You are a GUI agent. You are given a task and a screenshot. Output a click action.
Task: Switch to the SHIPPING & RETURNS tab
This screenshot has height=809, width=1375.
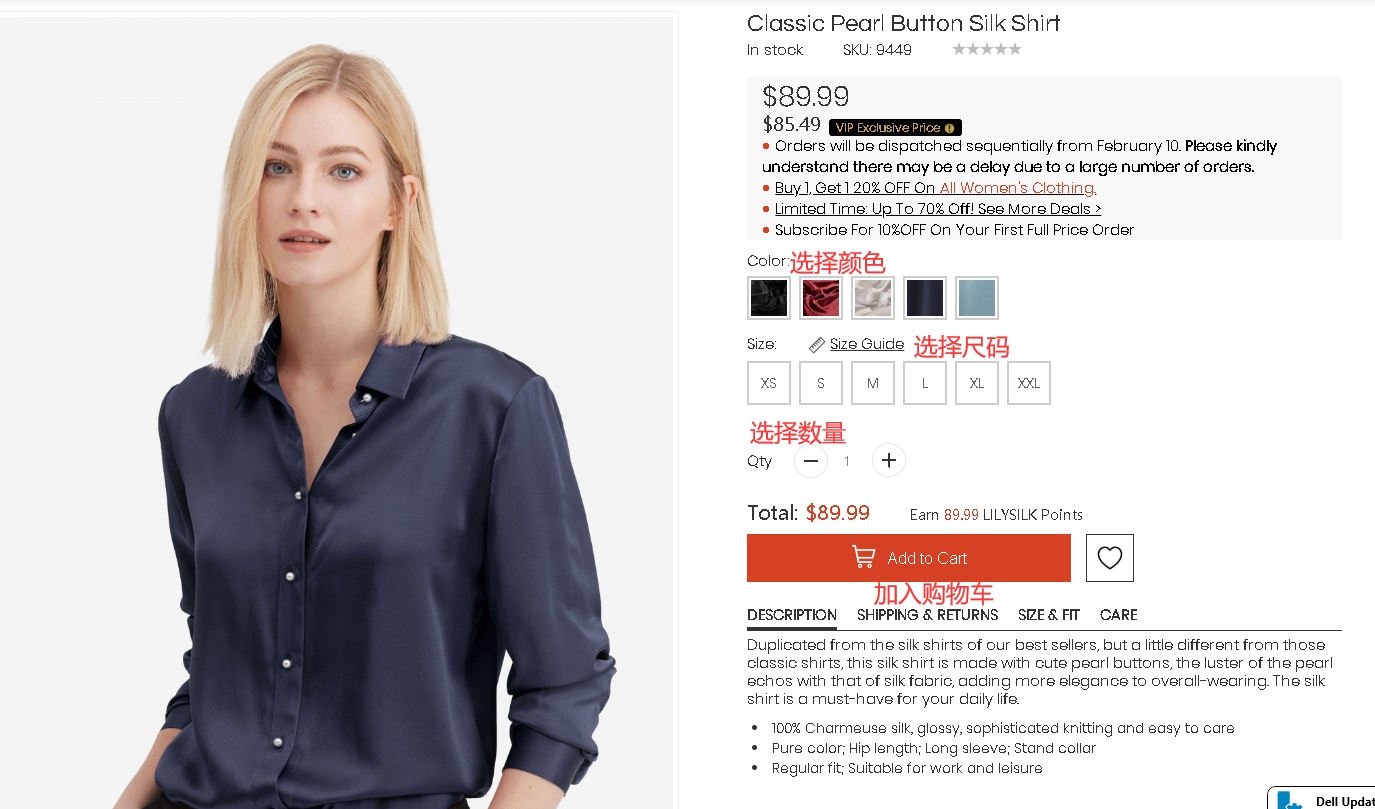coord(927,615)
